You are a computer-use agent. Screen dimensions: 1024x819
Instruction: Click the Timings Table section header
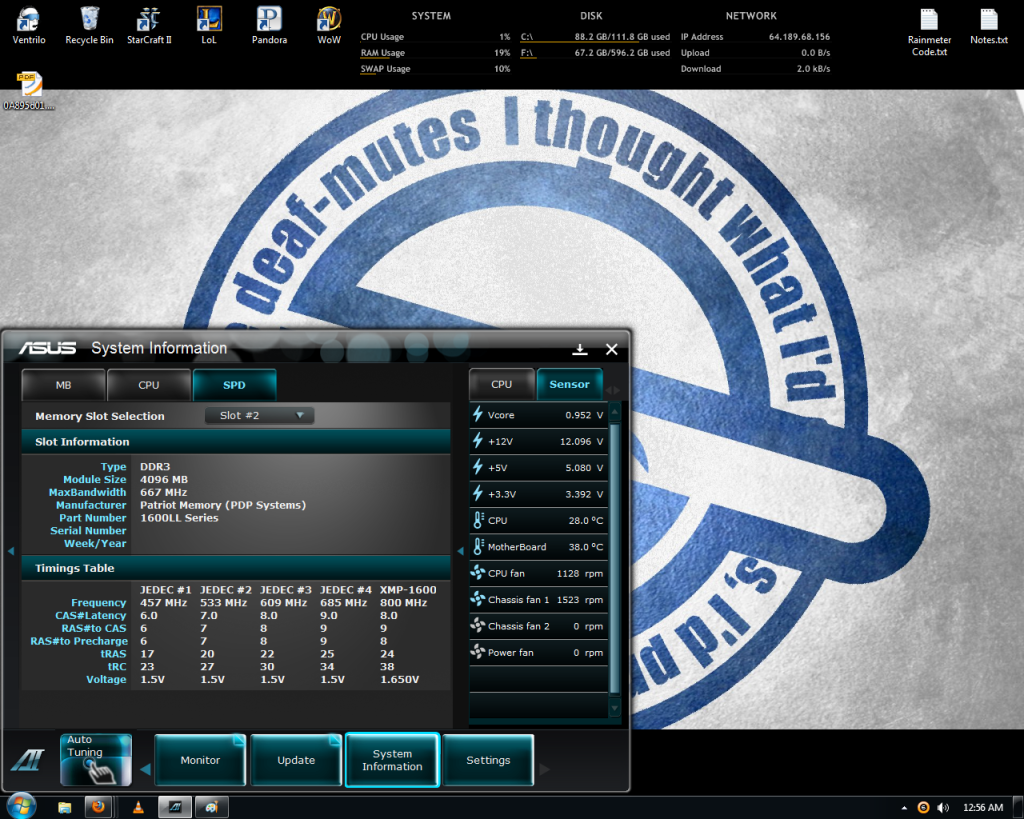[x=236, y=568]
